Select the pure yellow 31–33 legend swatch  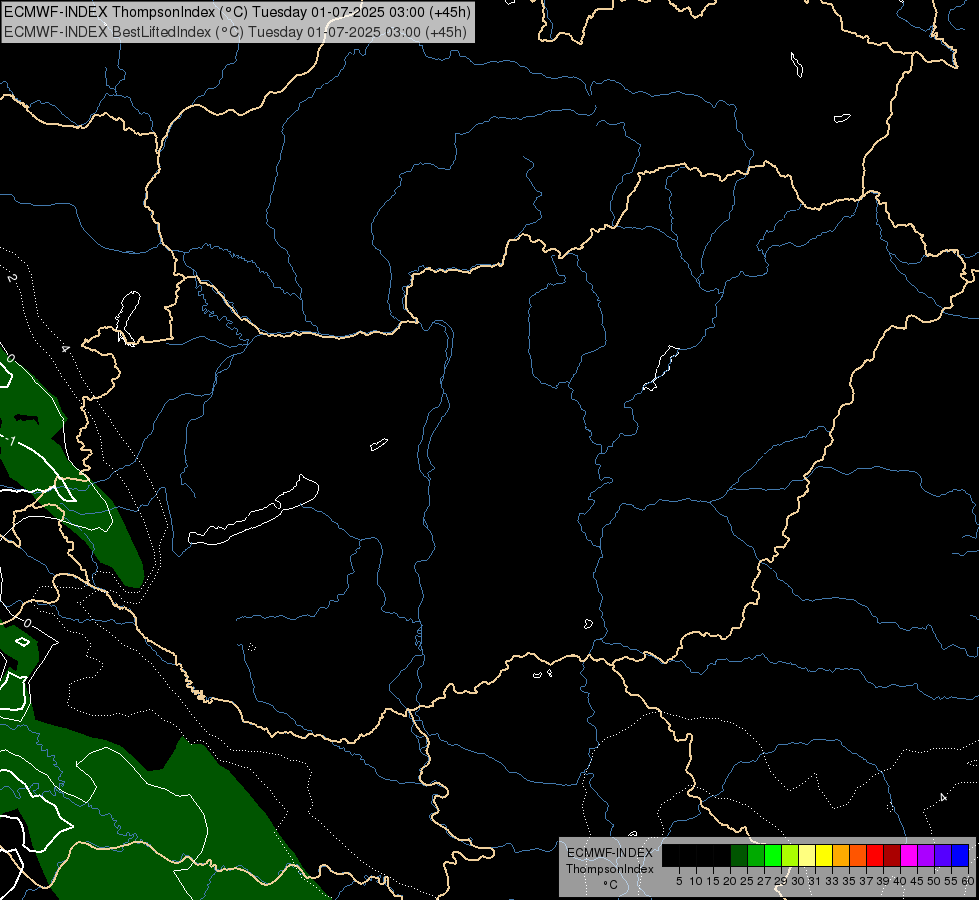pyautogui.click(x=824, y=855)
